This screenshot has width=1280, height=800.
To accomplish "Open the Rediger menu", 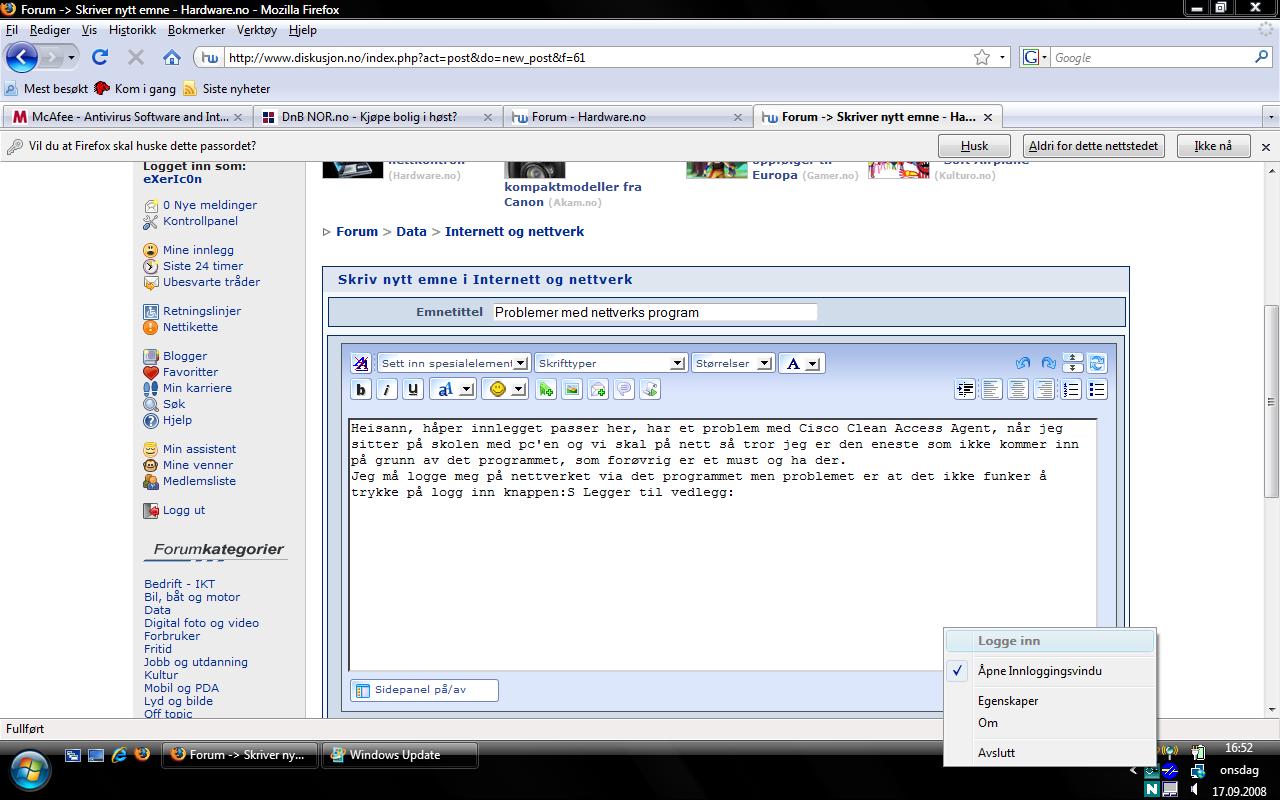I will pos(50,30).
